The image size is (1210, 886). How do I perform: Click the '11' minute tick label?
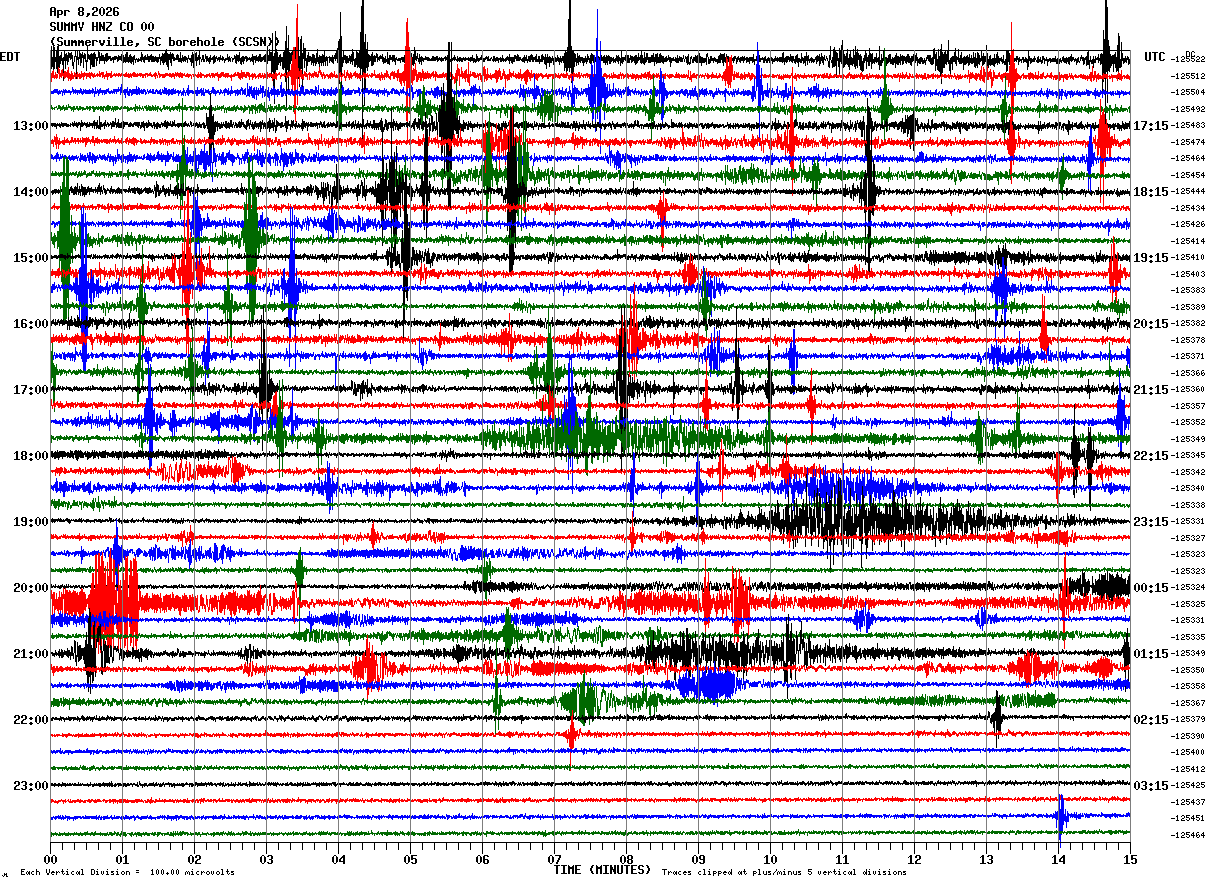point(842,860)
